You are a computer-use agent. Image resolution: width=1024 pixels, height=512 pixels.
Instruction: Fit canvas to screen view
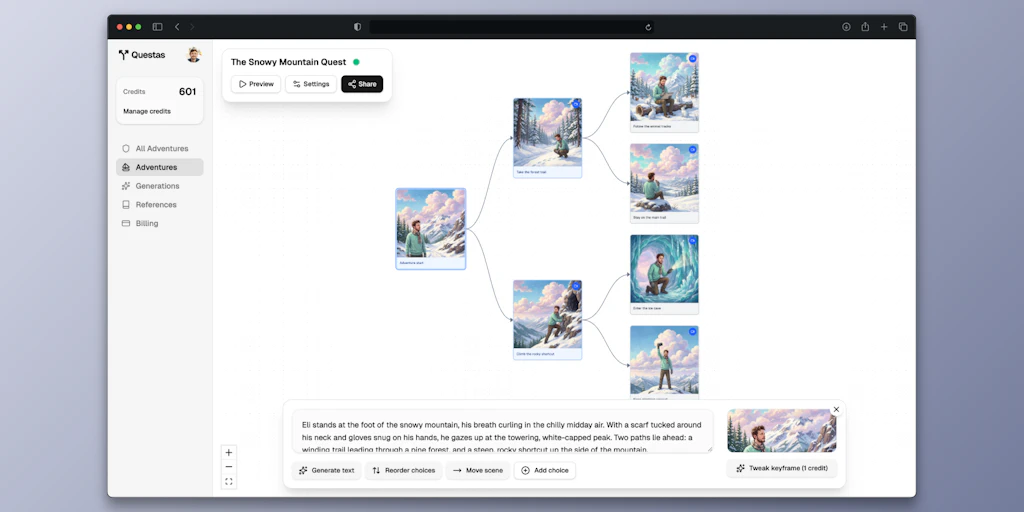click(x=229, y=481)
